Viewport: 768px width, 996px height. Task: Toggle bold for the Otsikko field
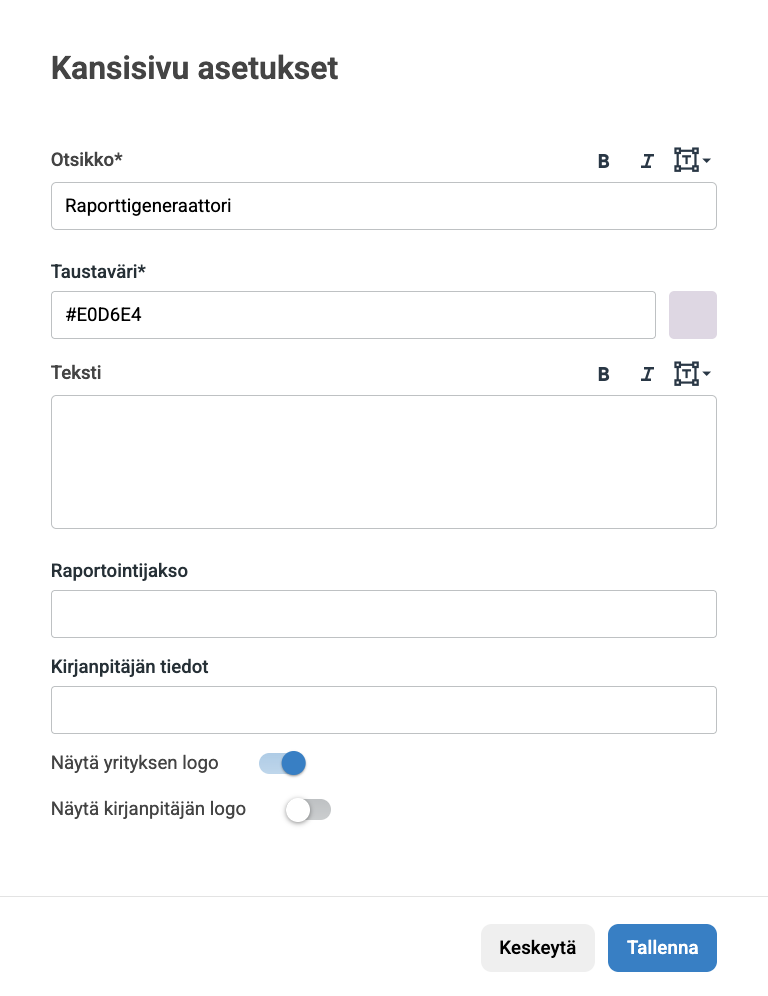pyautogui.click(x=603, y=161)
